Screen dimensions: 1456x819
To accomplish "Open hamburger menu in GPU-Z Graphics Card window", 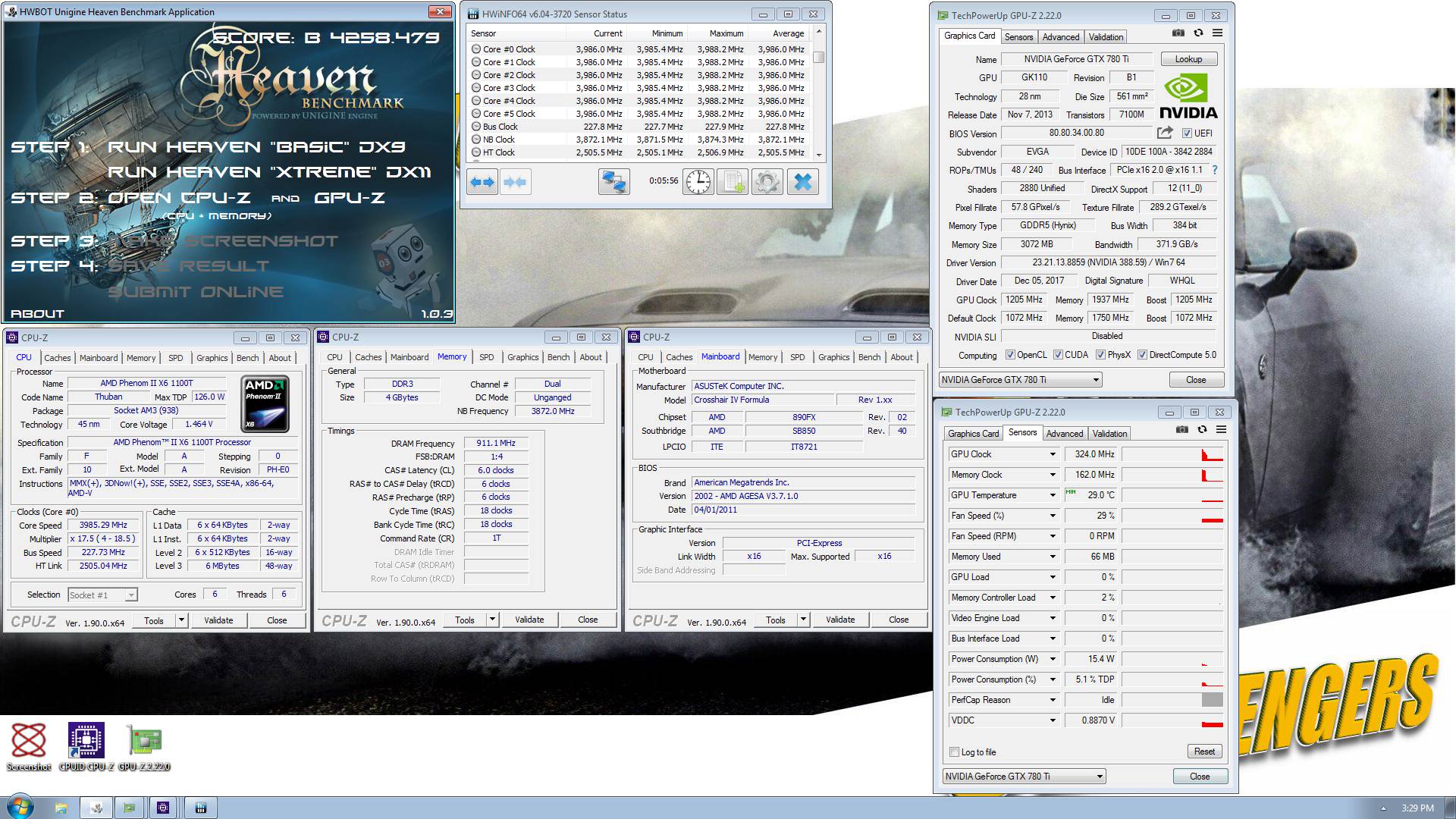I will [x=1217, y=33].
